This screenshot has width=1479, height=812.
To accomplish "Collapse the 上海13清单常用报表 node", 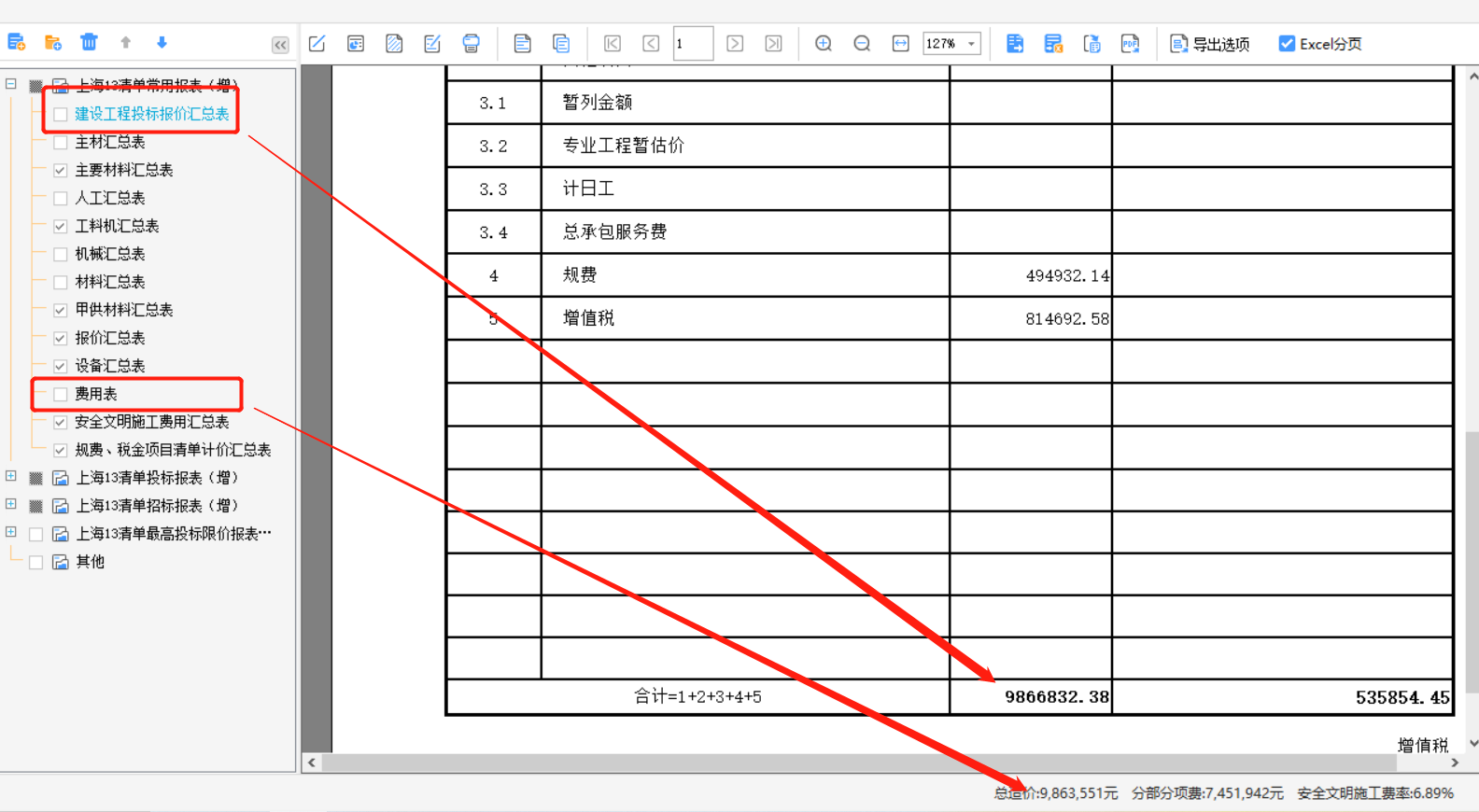I will tap(11, 84).
